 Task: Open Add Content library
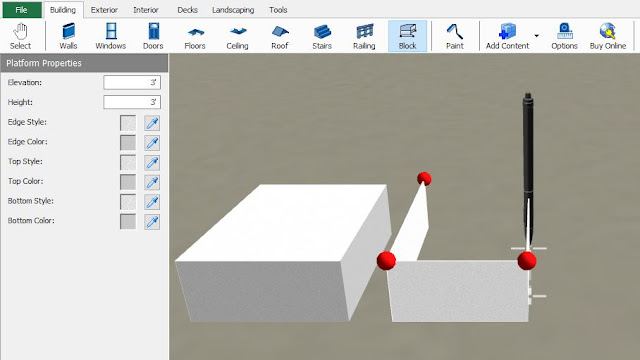[507, 36]
